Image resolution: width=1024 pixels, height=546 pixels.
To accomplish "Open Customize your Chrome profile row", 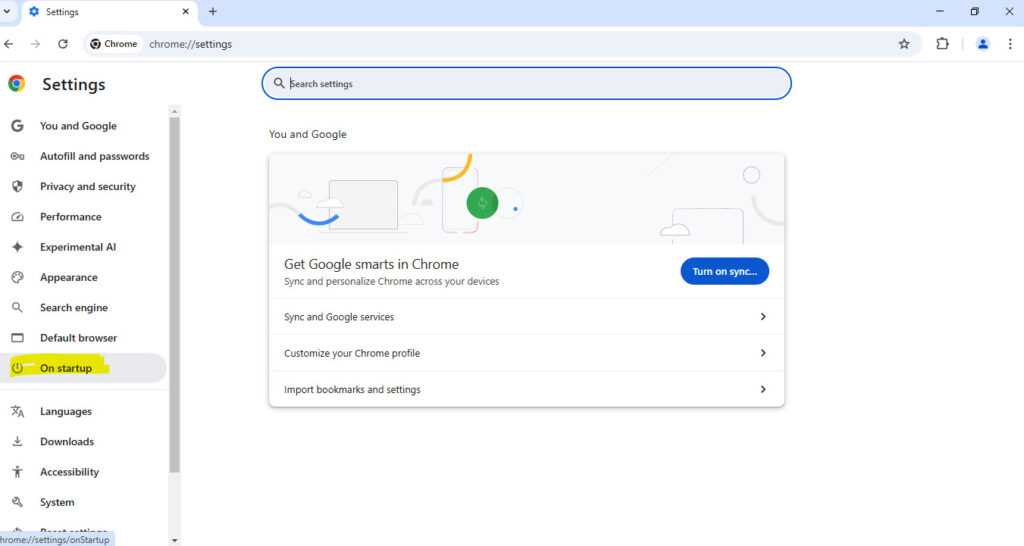I will (526, 353).
